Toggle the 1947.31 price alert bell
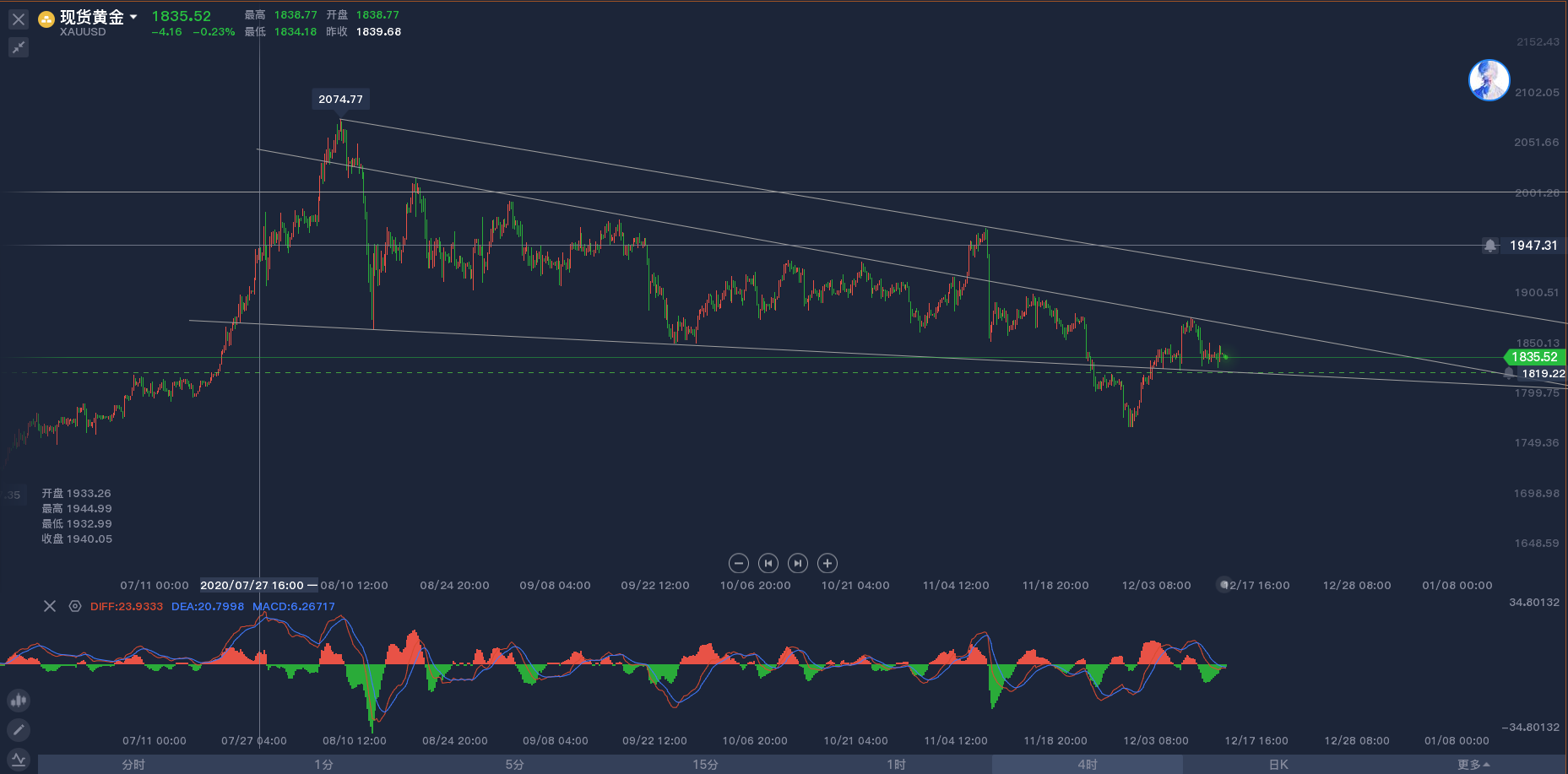 click(x=1490, y=246)
